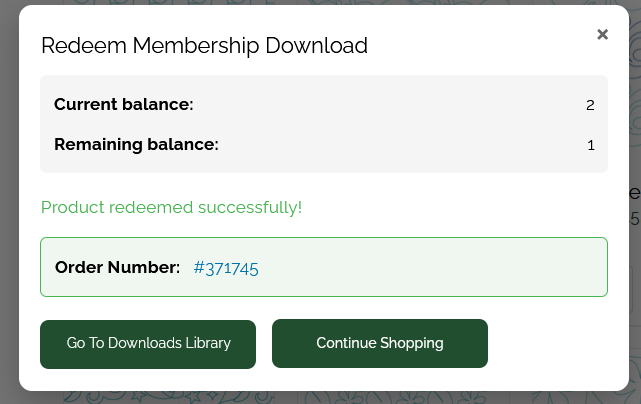The height and width of the screenshot is (404, 641).
Task: Click dimmed backdrop left of the dialog
Action: pyautogui.click(x=8, y=200)
